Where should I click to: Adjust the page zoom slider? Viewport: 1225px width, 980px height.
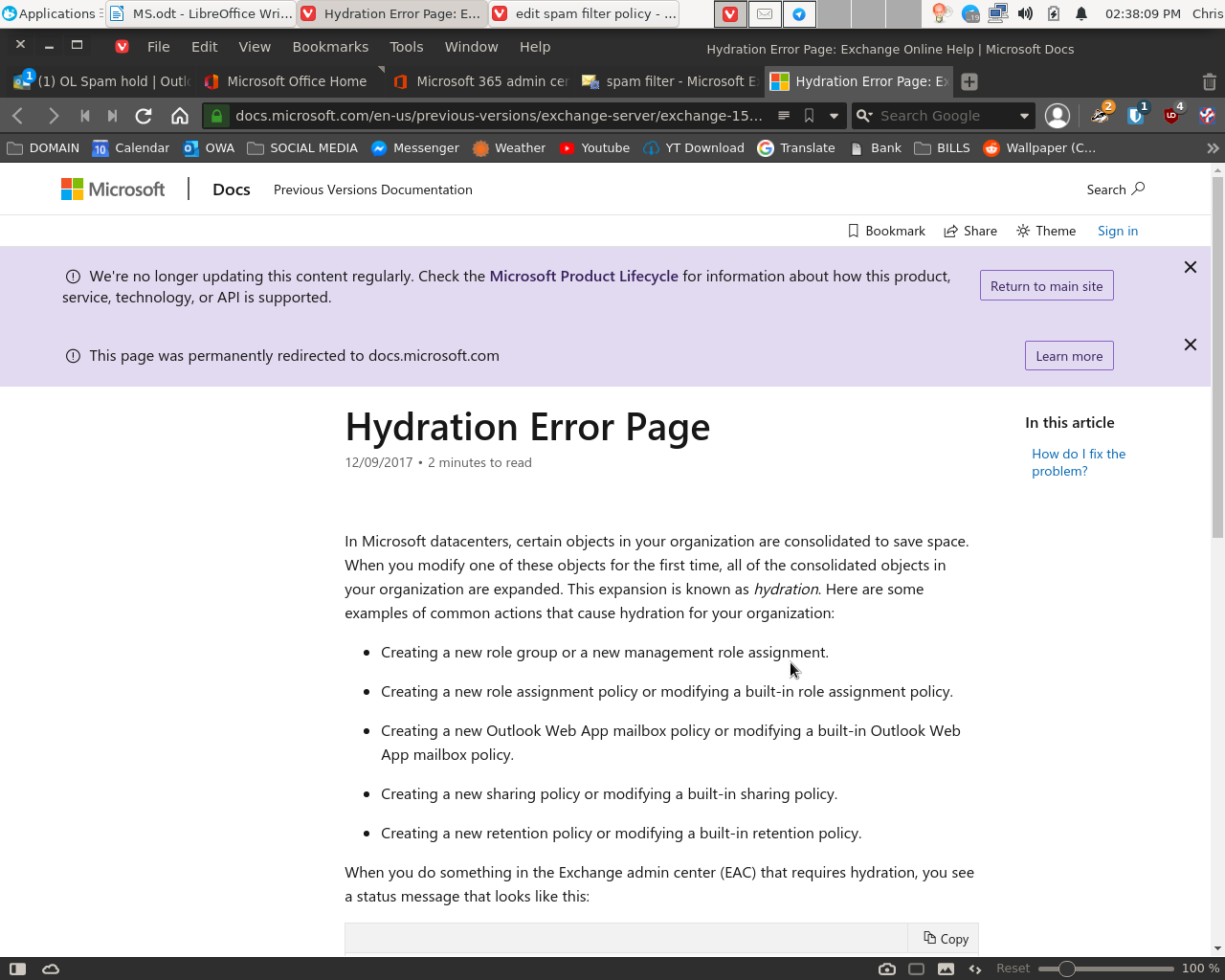pyautogui.click(x=1106, y=969)
